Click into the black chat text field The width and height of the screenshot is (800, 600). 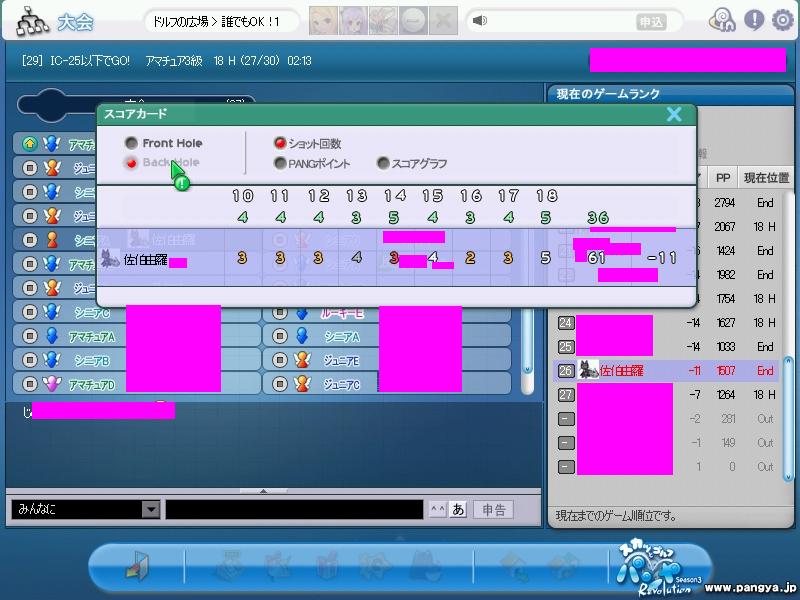294,509
